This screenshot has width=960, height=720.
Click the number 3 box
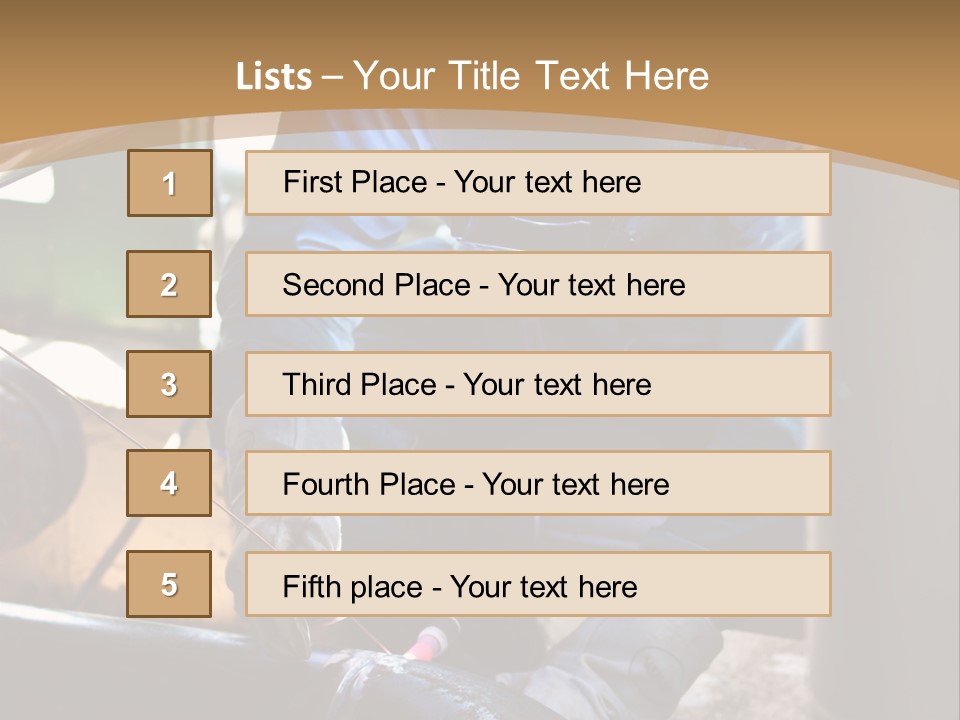[x=169, y=384]
